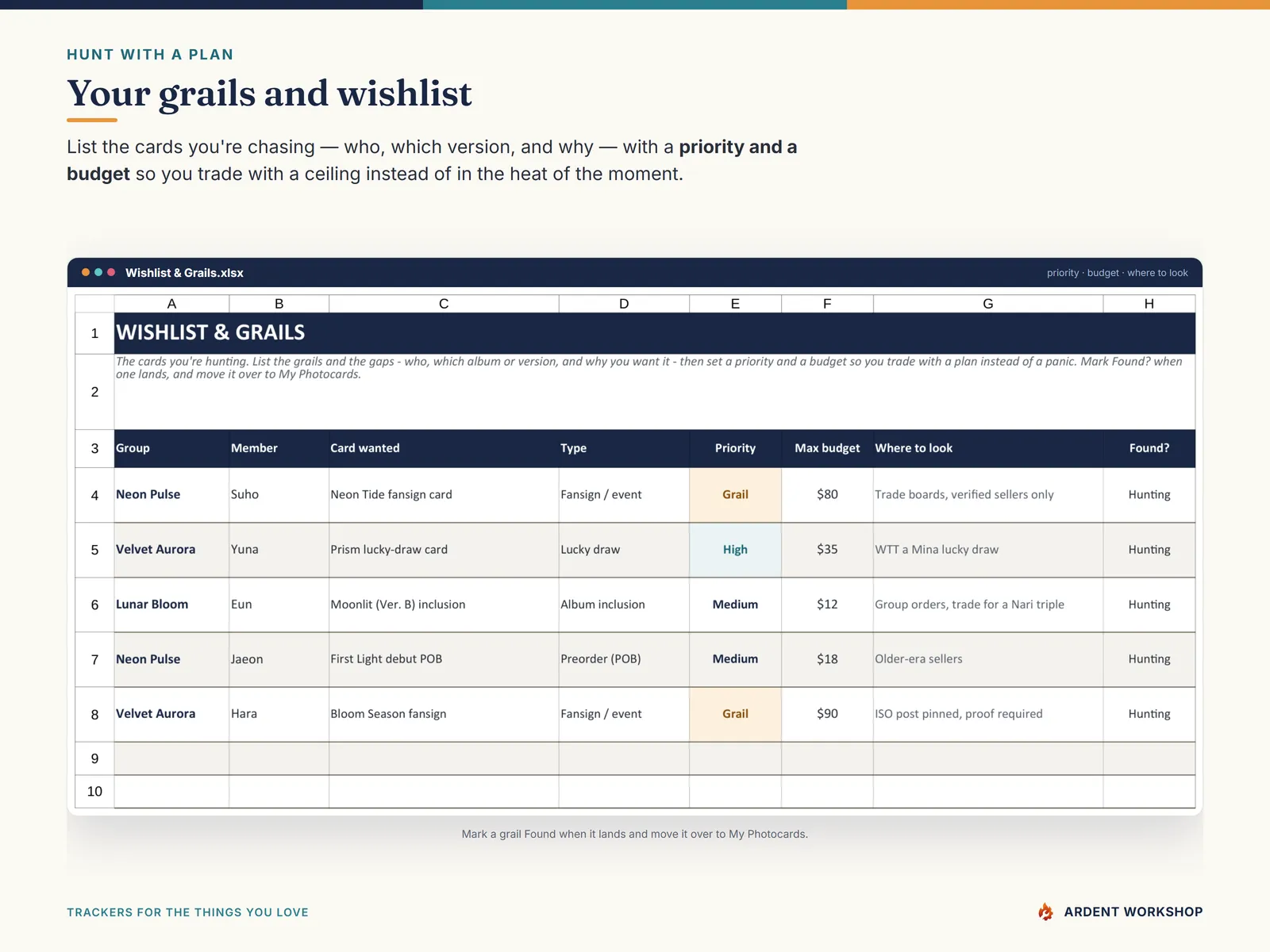The height and width of the screenshot is (952, 1270).
Task: Click the Wishlist & Grails.xlsx file title
Action: [184, 273]
